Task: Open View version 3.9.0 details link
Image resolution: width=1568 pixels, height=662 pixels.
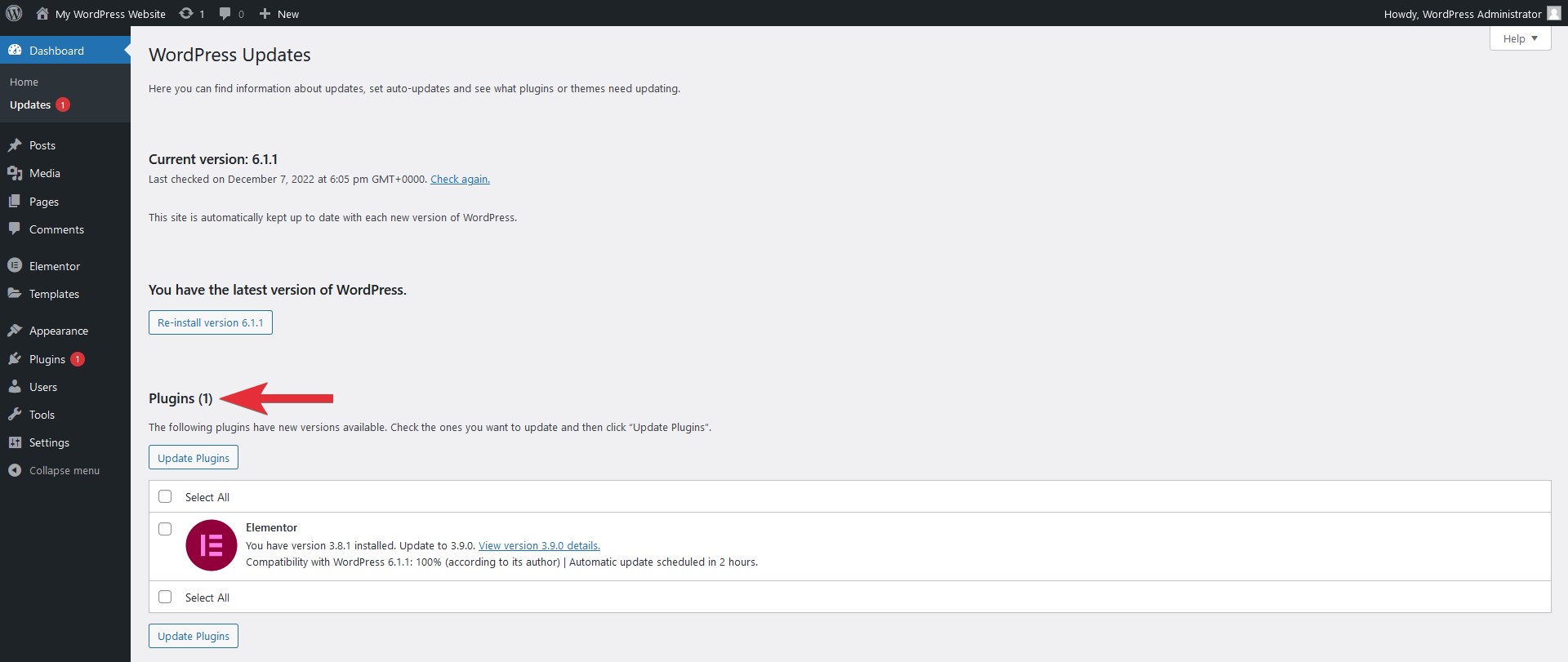Action: click(539, 545)
